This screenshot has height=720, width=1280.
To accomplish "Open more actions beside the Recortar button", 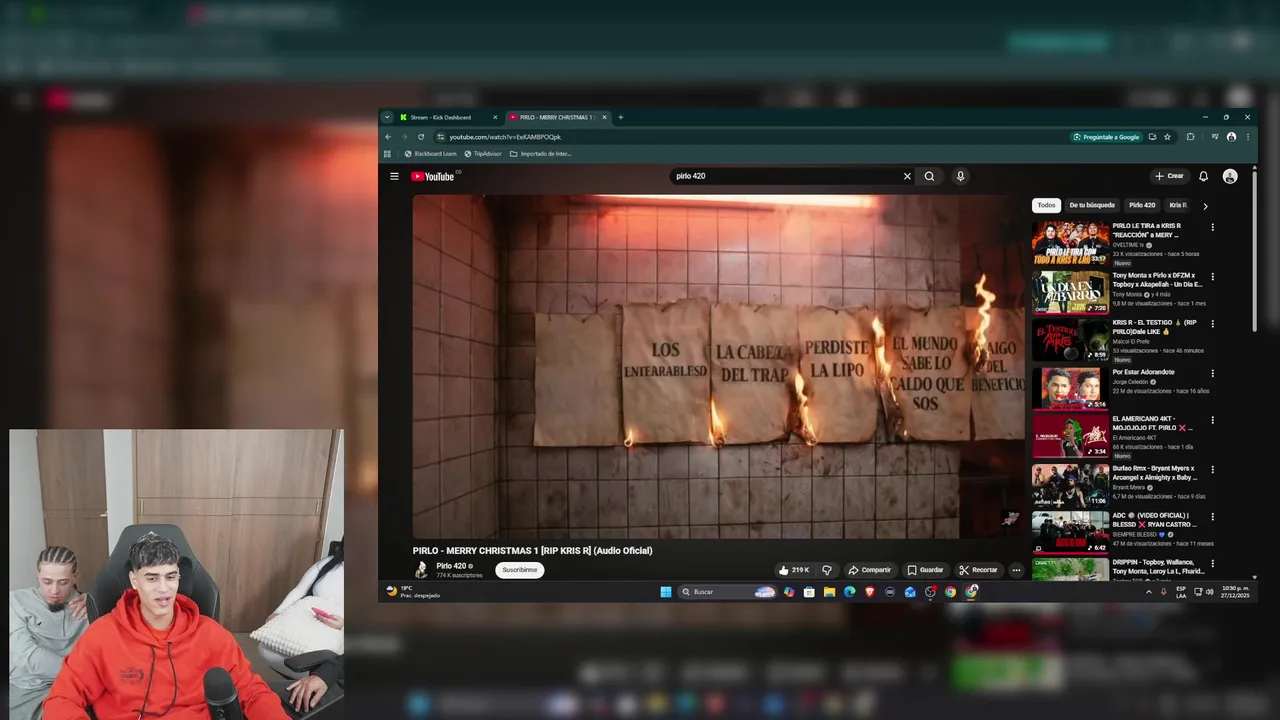I will pyautogui.click(x=1016, y=570).
